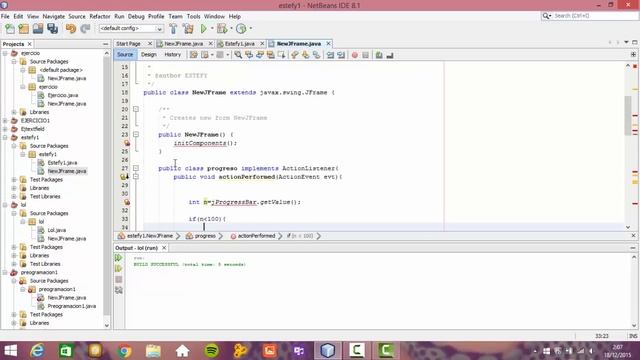This screenshot has height=360, width=640.
Task: Click the New Project toolbar icon
Action: coord(24,29)
